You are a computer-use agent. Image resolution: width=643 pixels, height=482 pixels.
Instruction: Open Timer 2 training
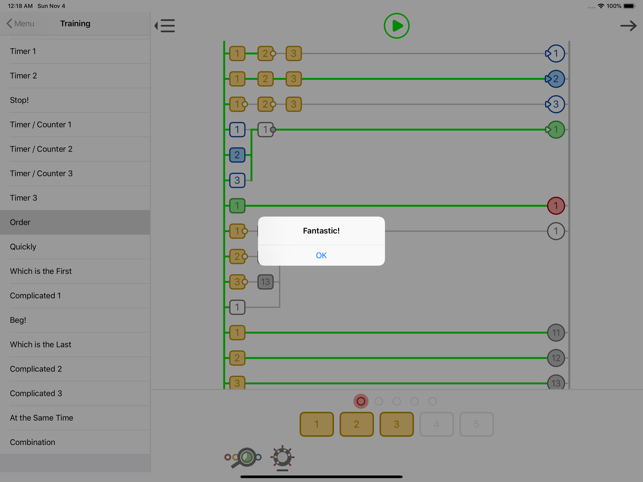point(75,76)
